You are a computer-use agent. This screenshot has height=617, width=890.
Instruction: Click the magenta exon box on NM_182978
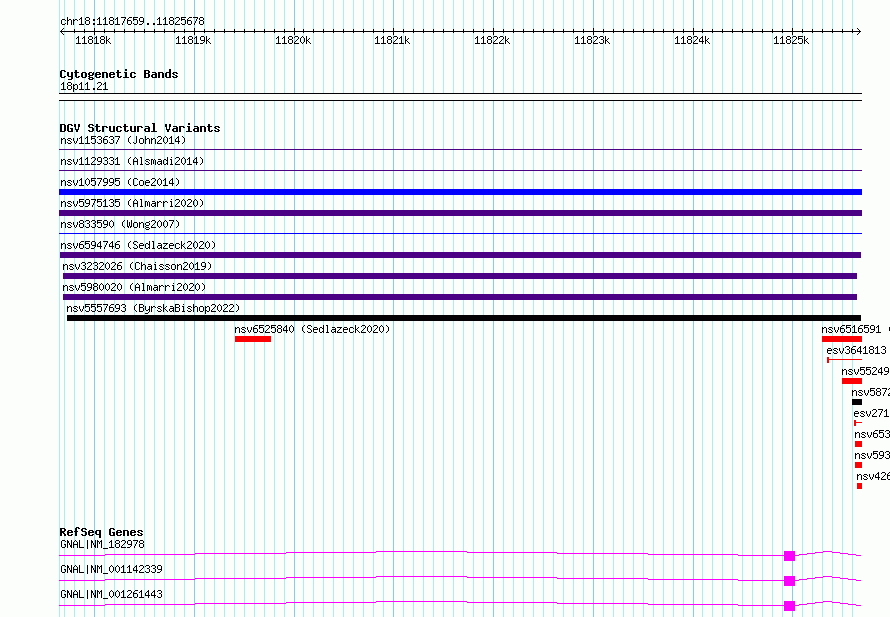pyautogui.click(x=790, y=556)
